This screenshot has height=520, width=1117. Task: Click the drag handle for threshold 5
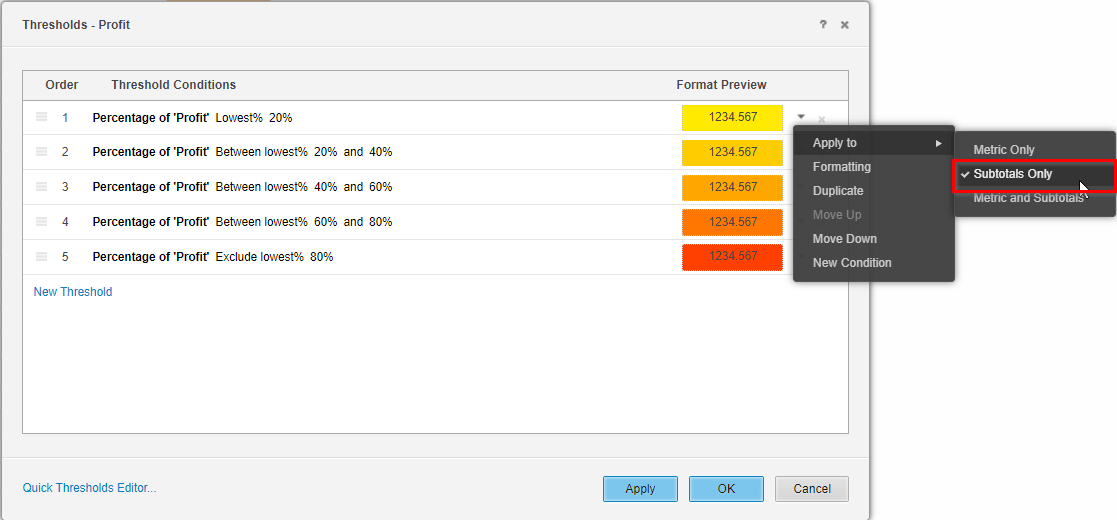coord(41,256)
